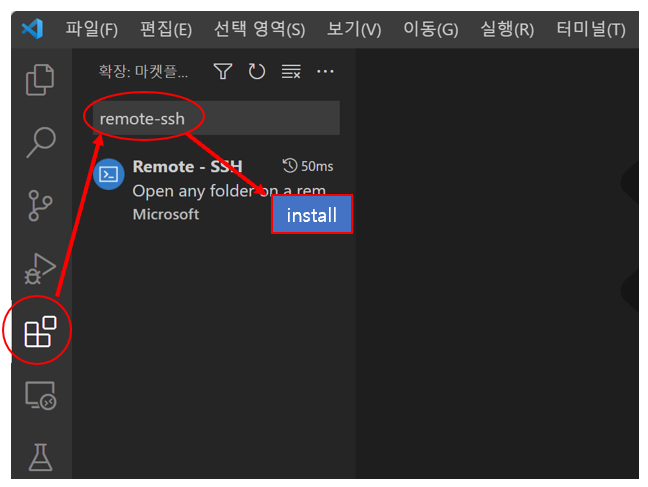Open the Run and Debug view
The image size is (648, 487).
40,269
